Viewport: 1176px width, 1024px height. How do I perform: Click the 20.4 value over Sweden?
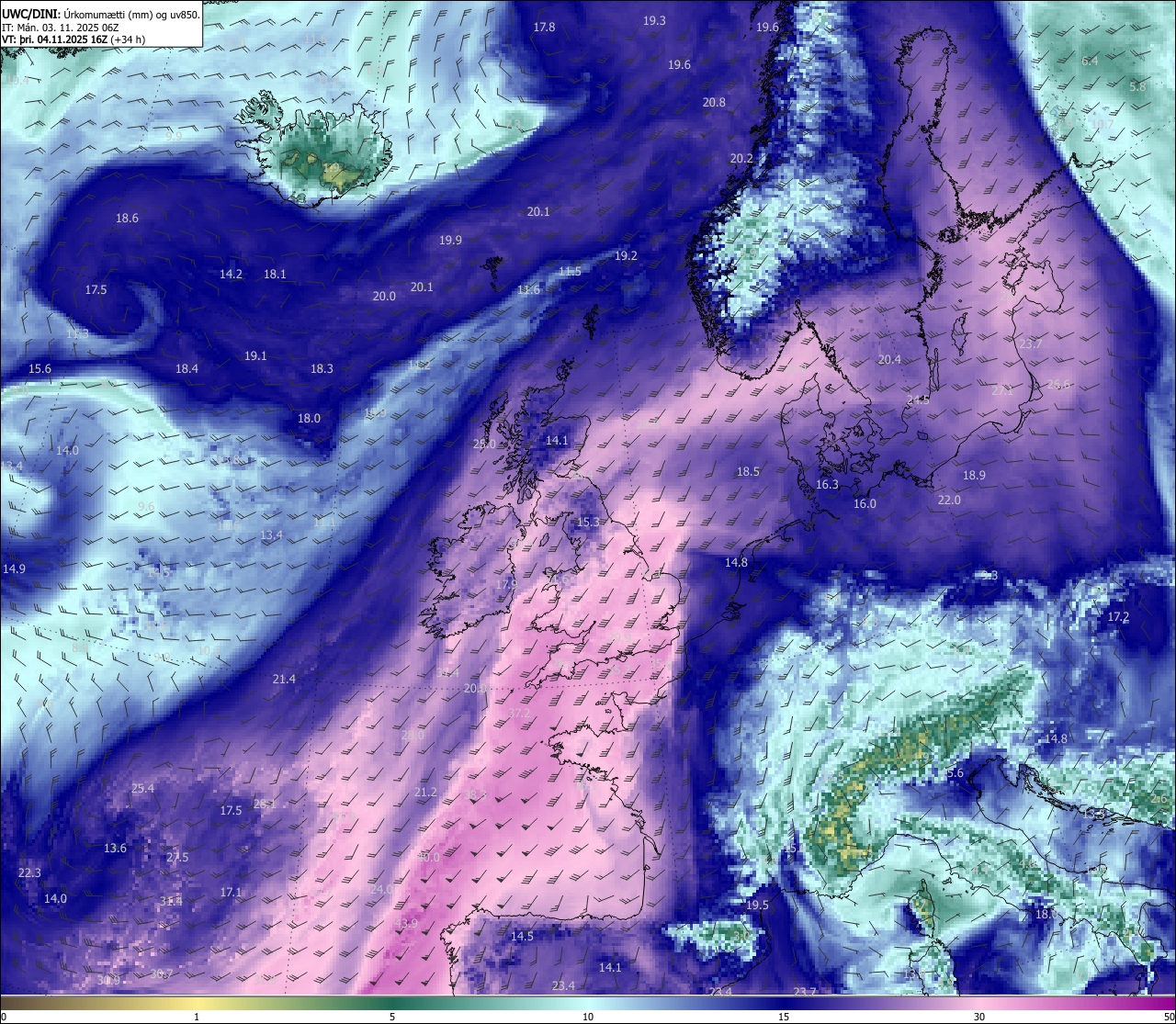(889, 360)
